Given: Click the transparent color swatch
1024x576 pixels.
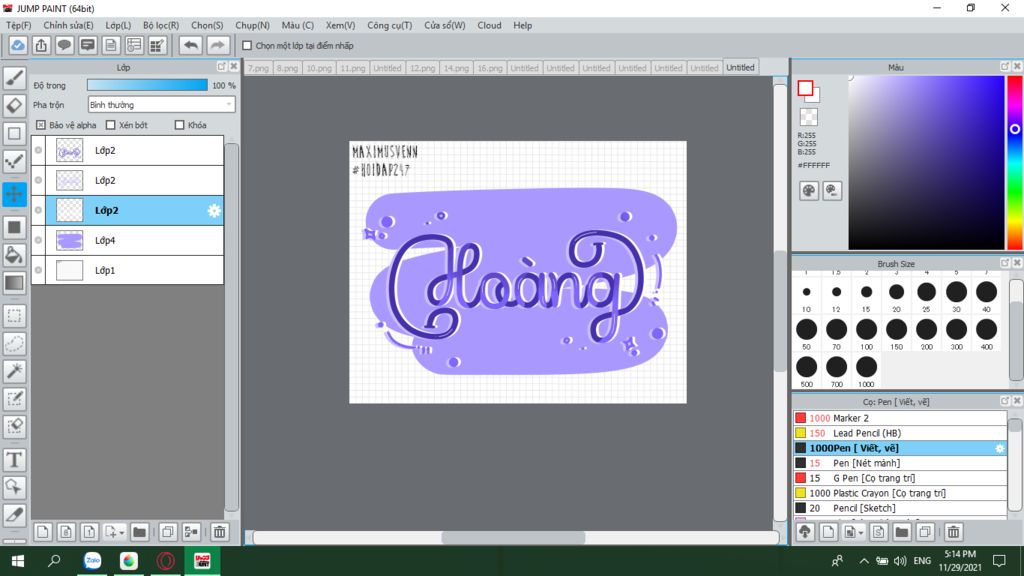Looking at the screenshot, I should (808, 117).
